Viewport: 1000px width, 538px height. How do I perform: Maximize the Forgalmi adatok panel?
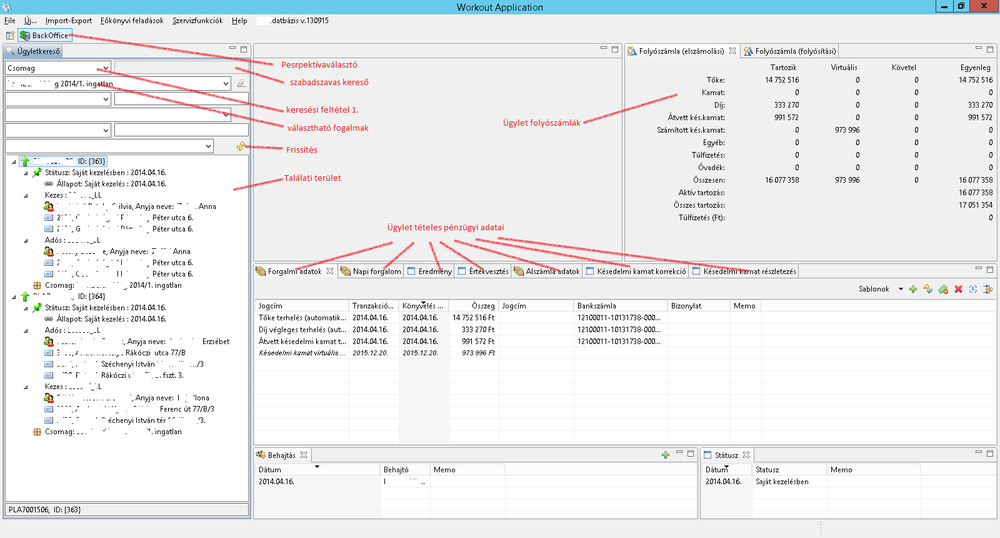990,270
